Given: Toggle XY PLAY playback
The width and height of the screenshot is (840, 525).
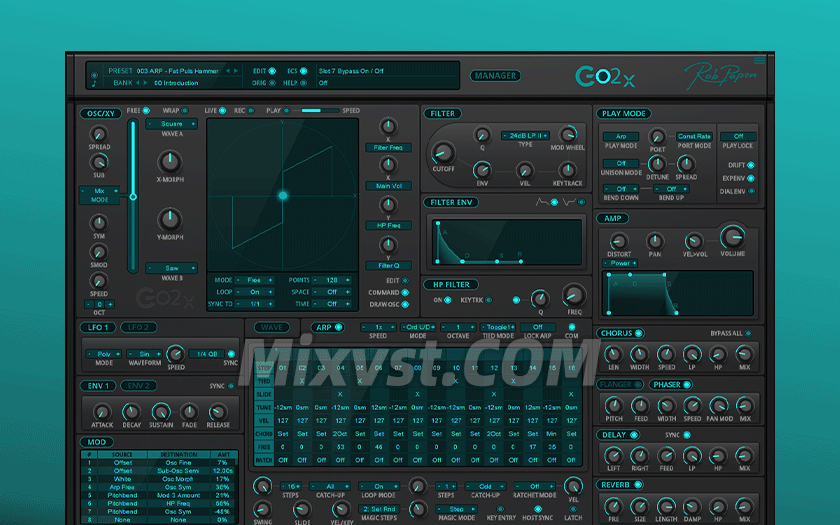Looking at the screenshot, I should pos(287,110).
